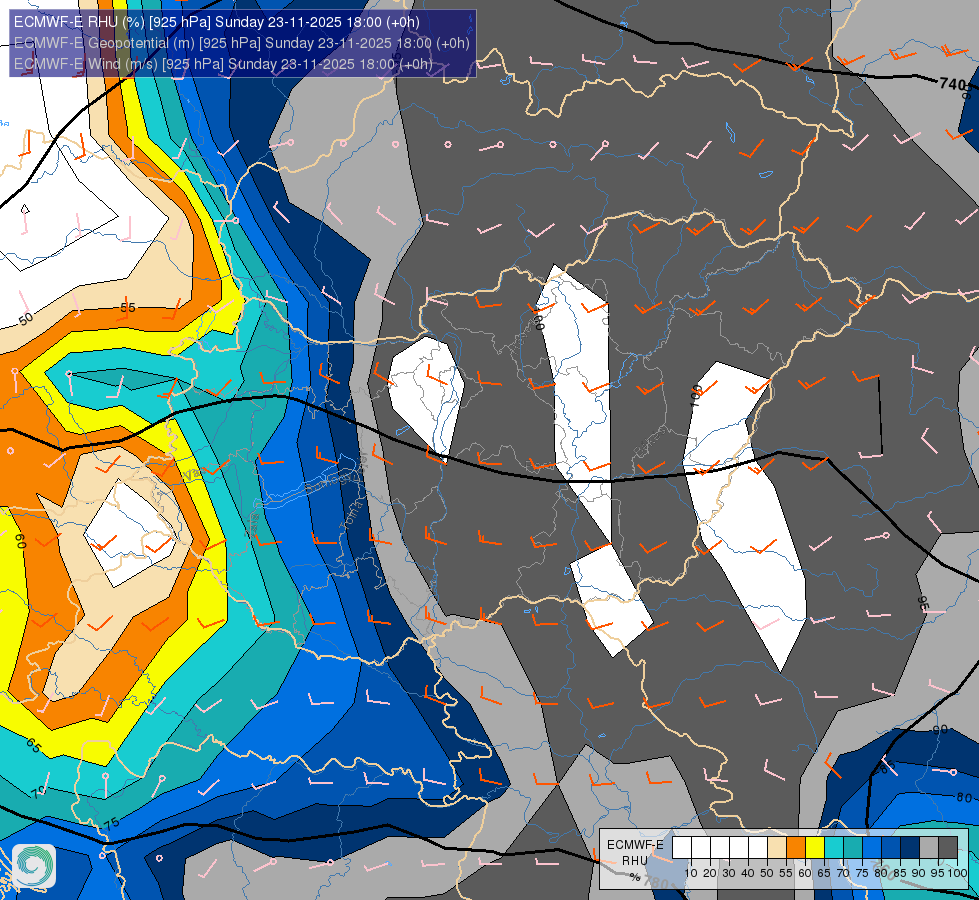
Task: Pick the orange 55–60 legend swatch
Action: (796, 847)
